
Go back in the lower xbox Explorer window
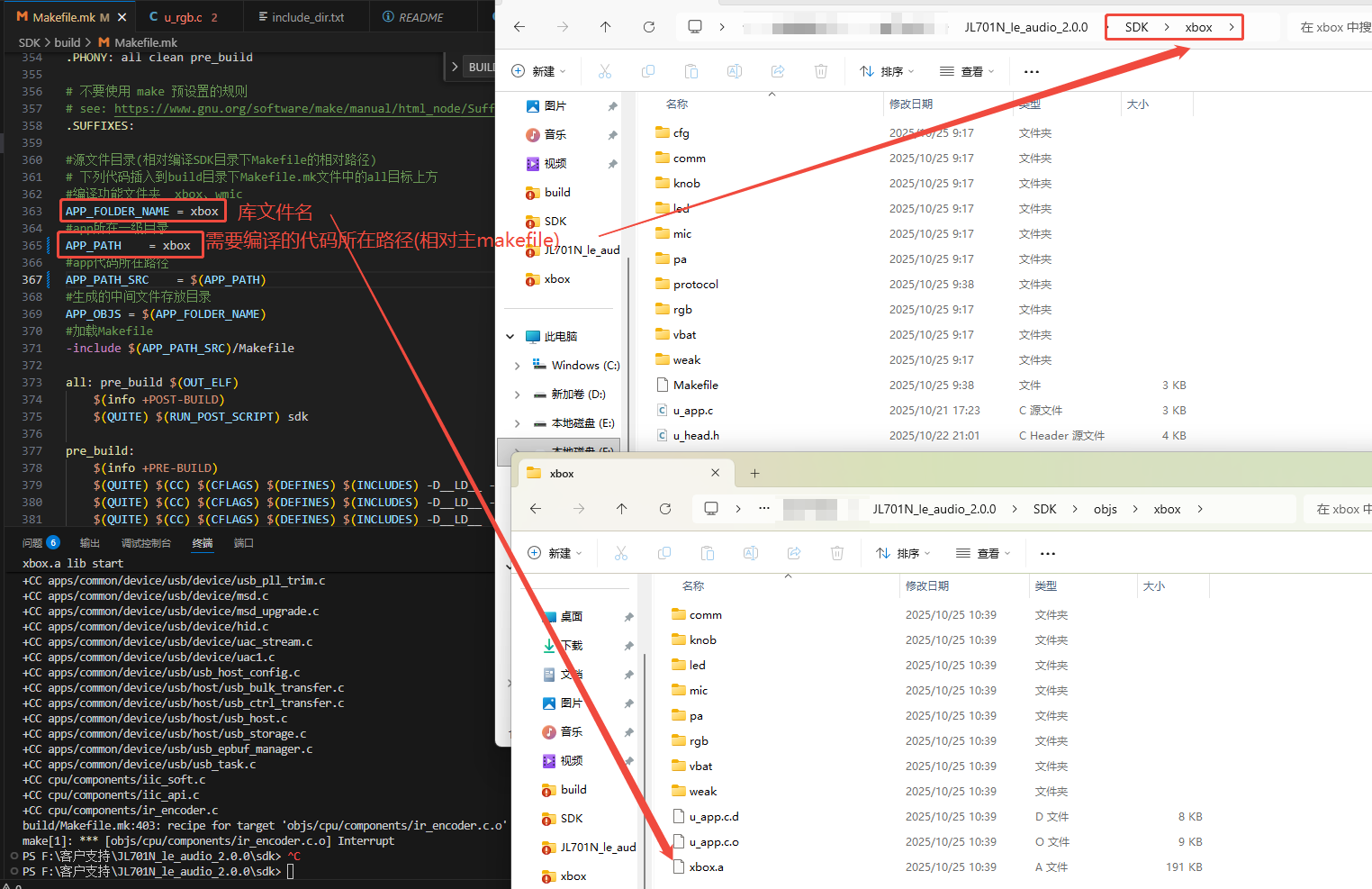point(536,509)
